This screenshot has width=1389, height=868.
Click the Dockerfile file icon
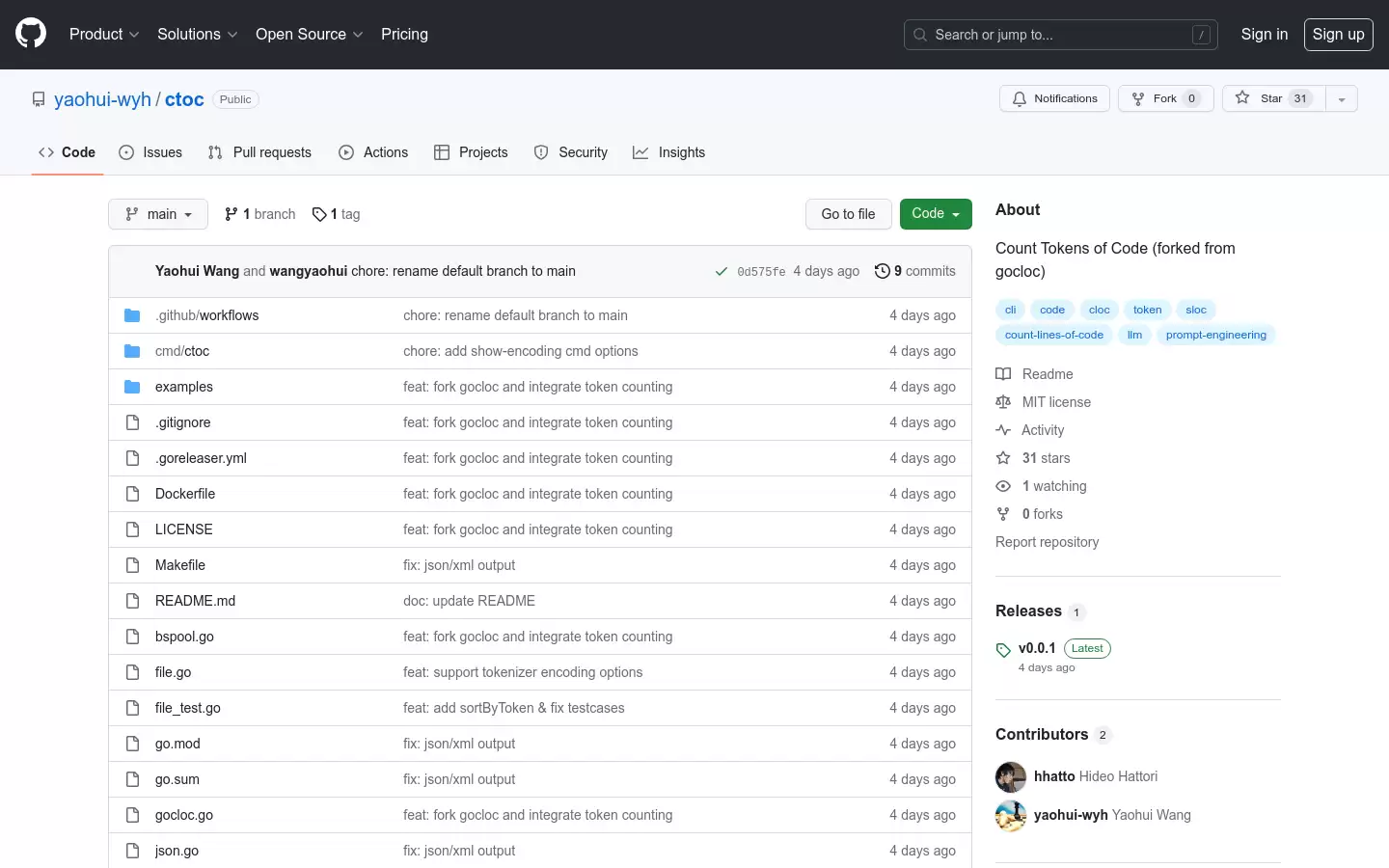click(x=132, y=494)
